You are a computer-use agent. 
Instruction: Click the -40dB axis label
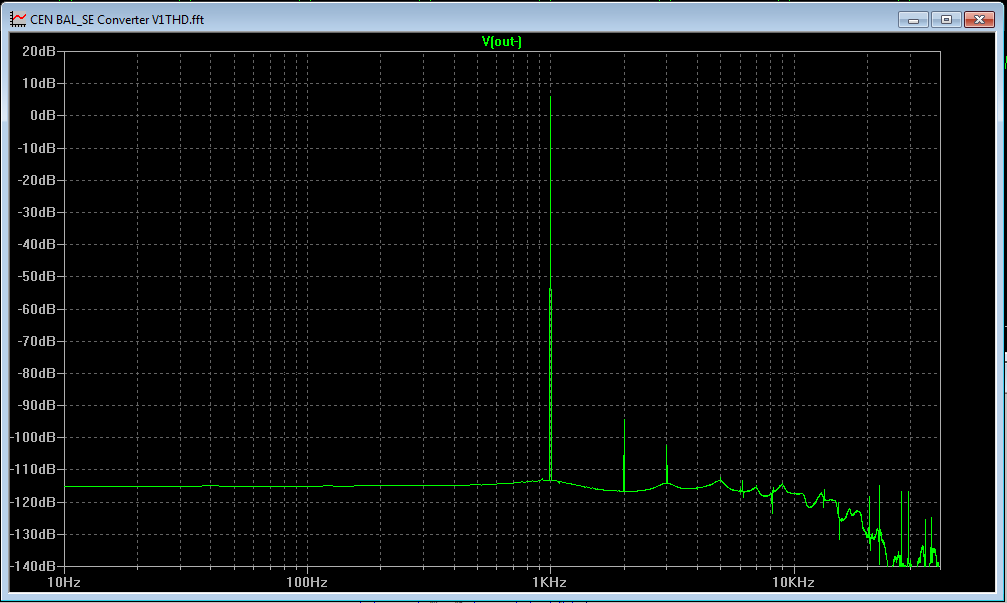point(37,244)
